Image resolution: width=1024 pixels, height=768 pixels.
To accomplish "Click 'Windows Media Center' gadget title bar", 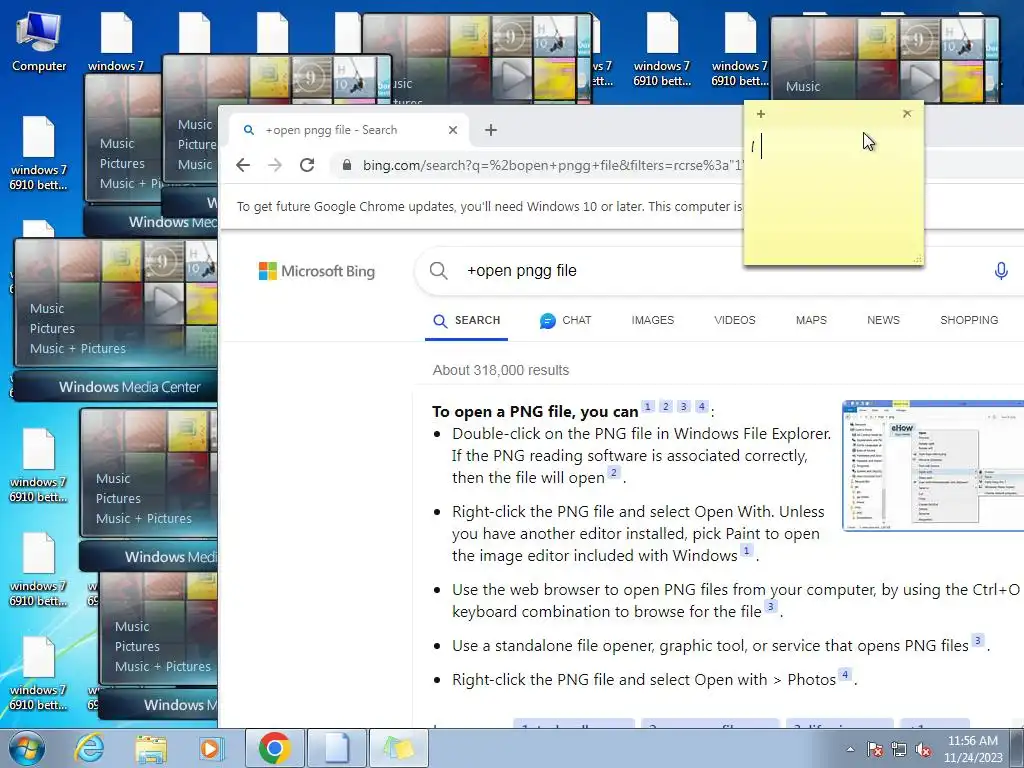I will coord(116,387).
